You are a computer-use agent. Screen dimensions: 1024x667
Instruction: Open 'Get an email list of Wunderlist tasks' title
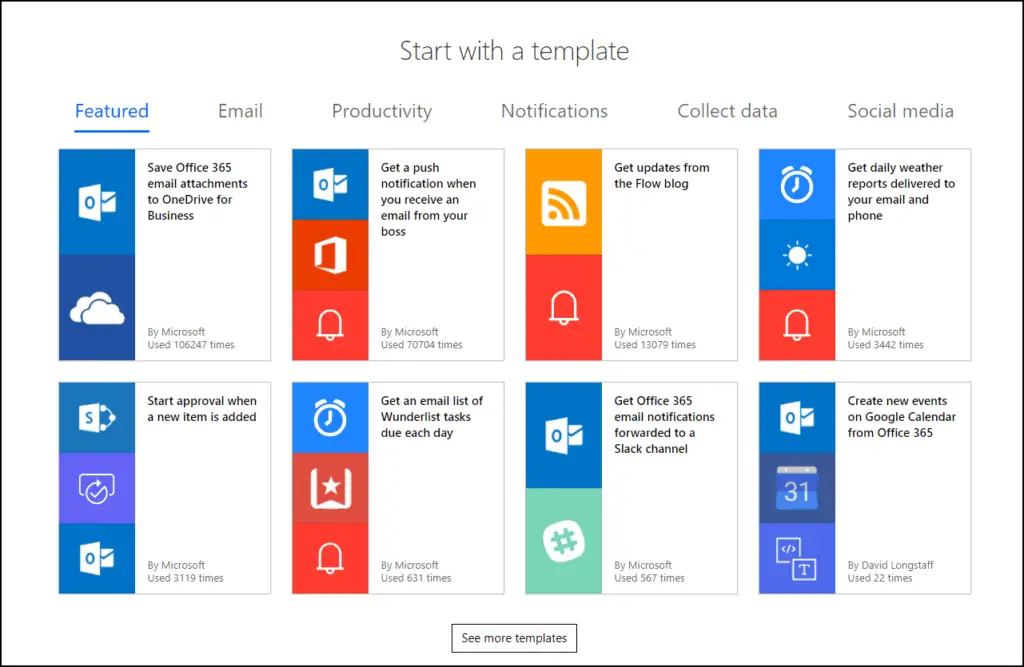click(432, 417)
